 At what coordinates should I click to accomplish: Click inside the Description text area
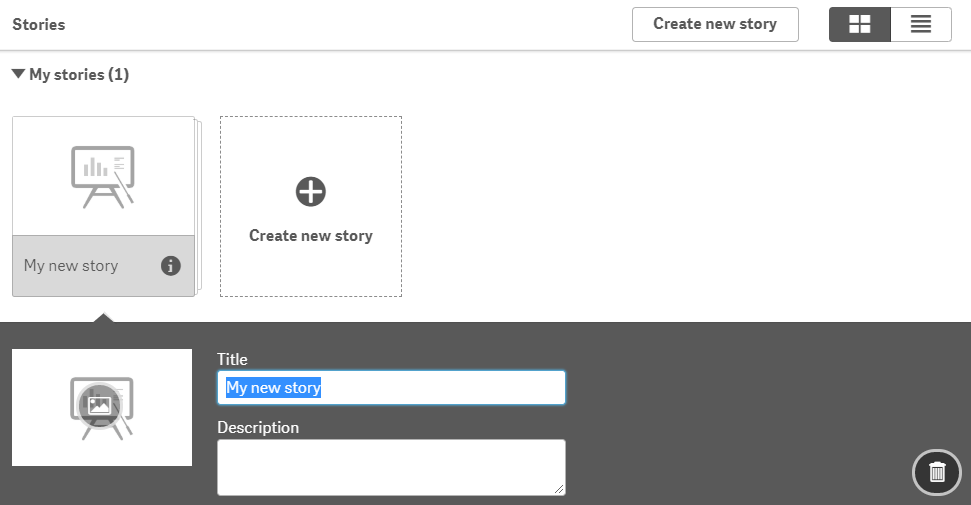[x=391, y=468]
